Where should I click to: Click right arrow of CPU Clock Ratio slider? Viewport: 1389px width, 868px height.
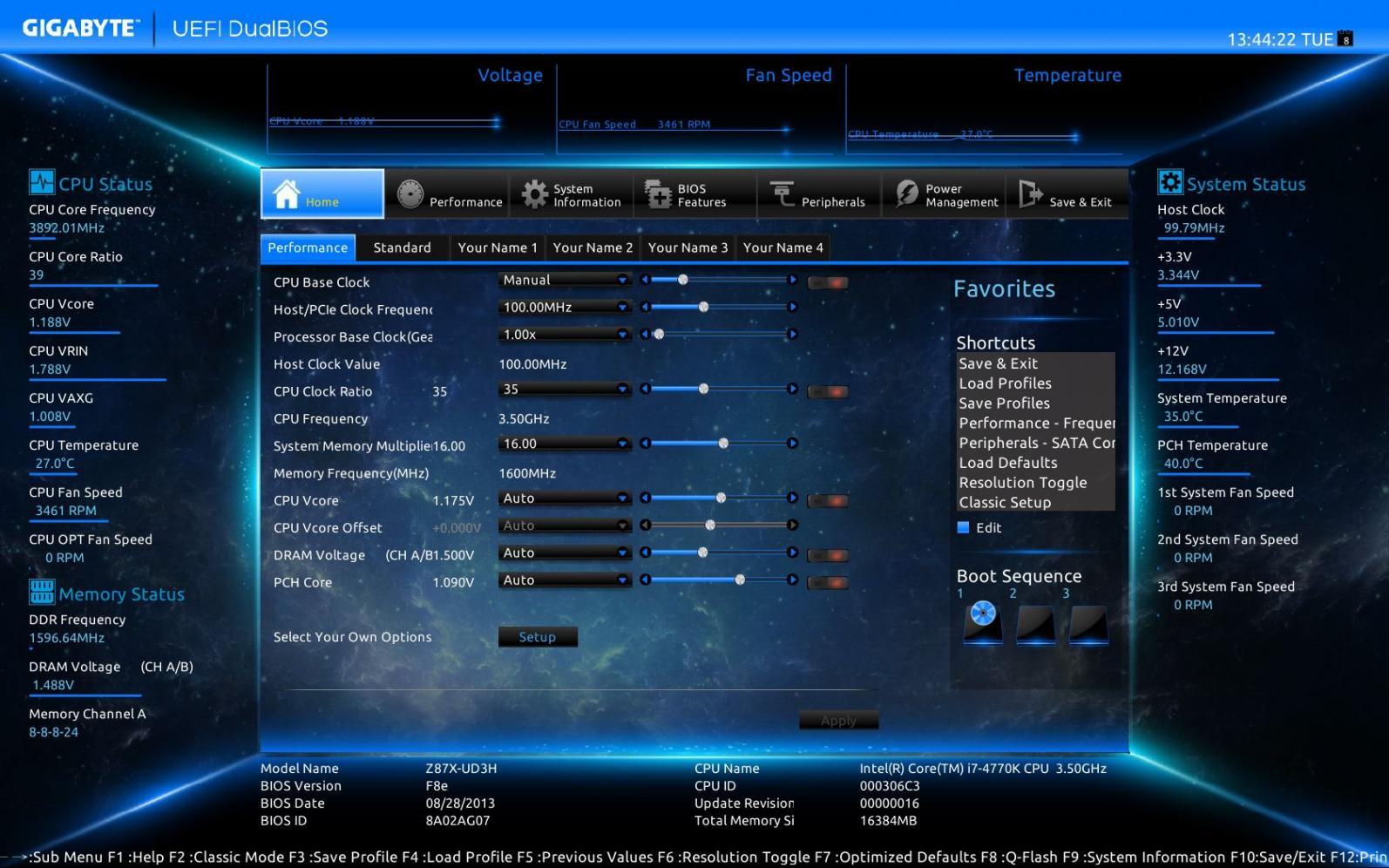click(x=792, y=389)
